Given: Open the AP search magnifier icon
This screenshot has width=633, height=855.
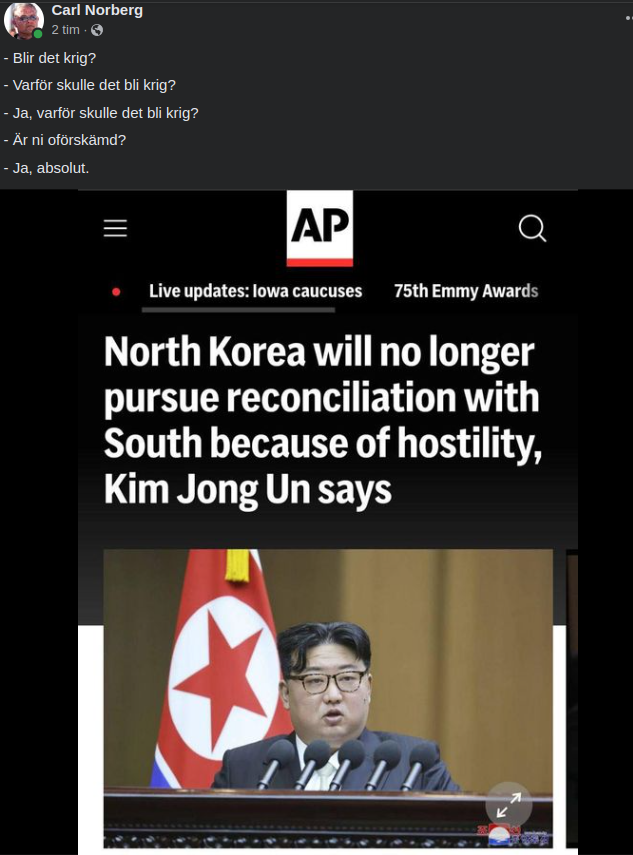Looking at the screenshot, I should click(x=532, y=228).
